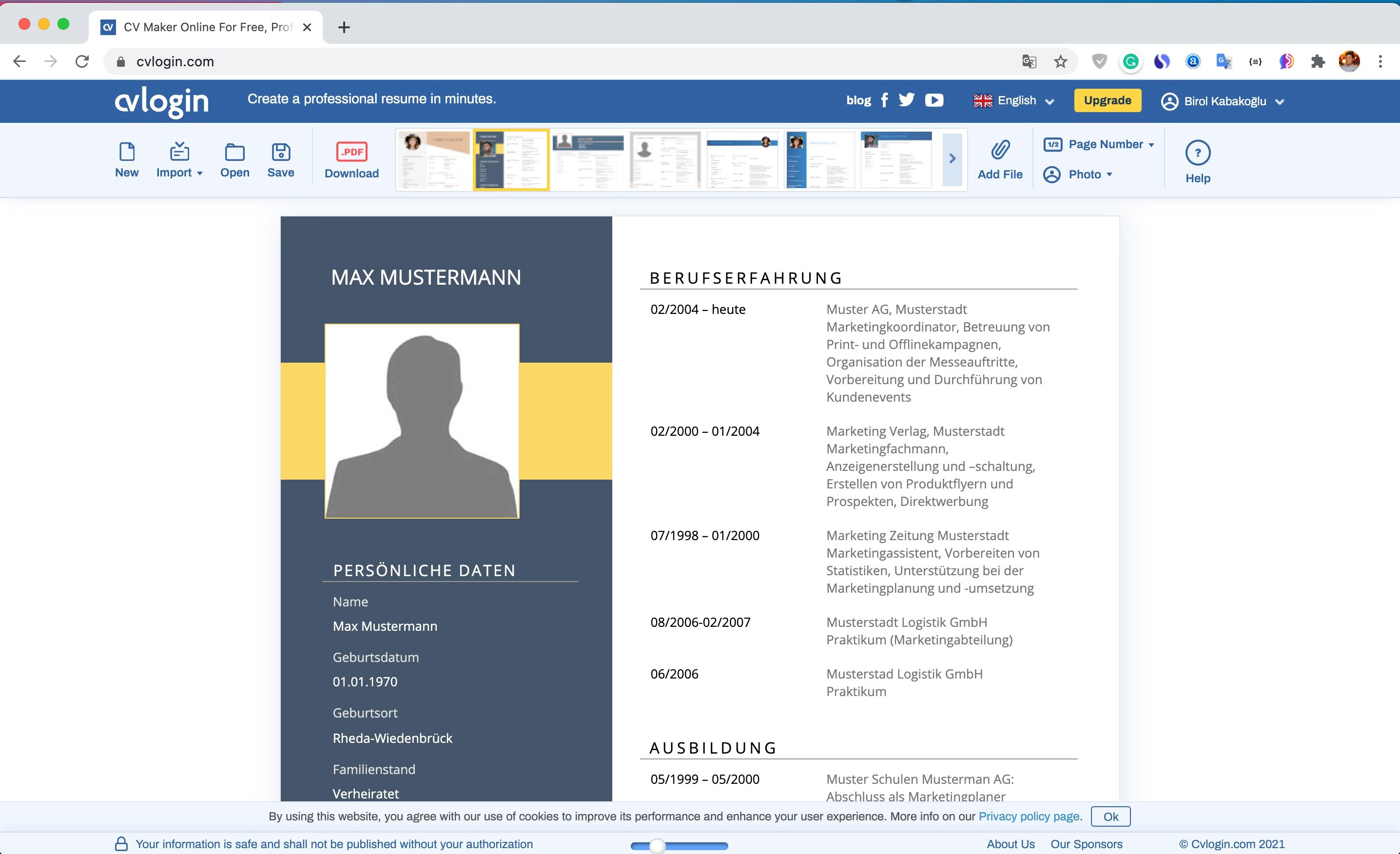
Task: Open the Page Number settings
Action: coord(1098,144)
